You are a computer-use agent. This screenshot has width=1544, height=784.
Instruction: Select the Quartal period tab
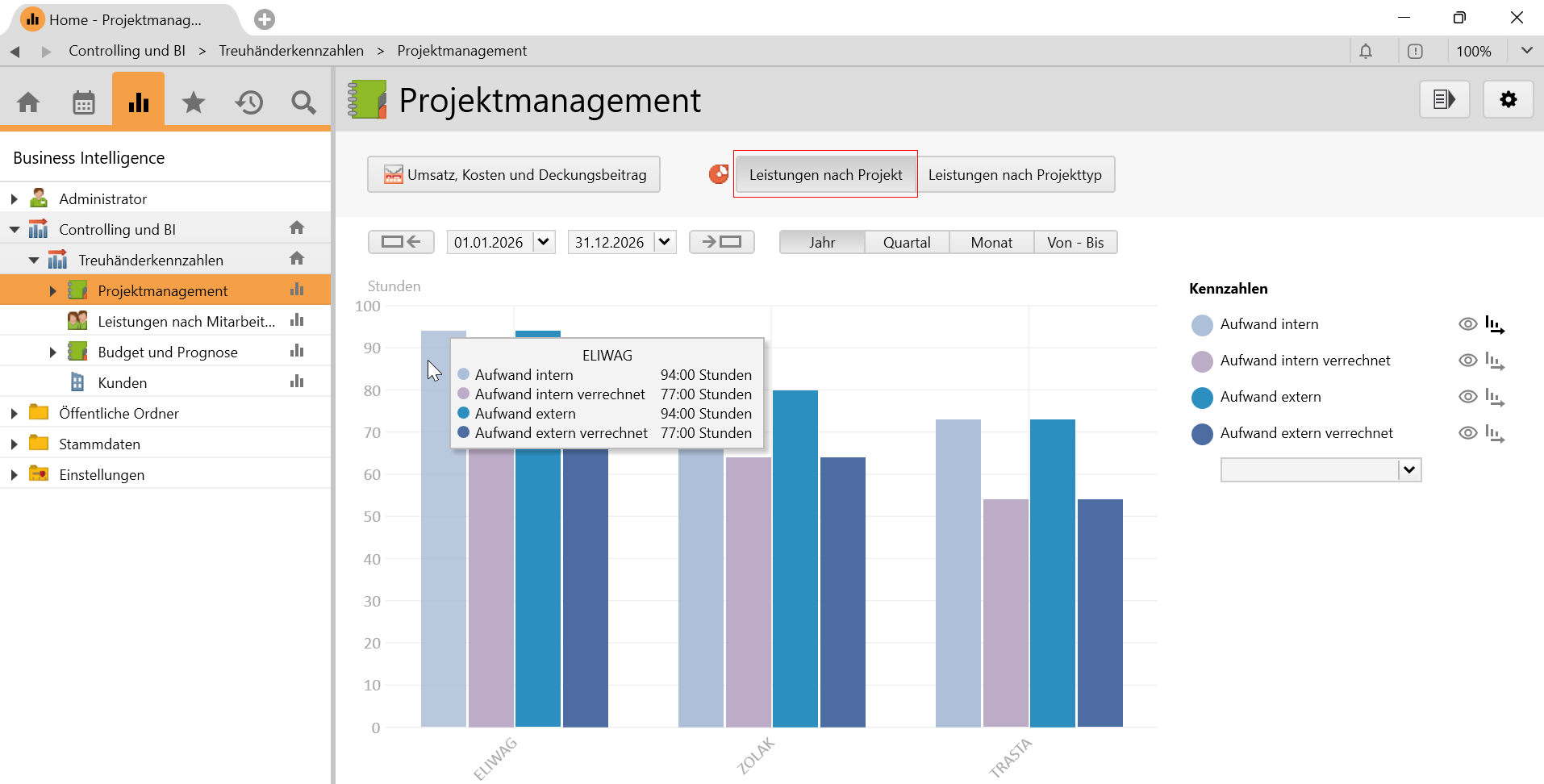907,243
